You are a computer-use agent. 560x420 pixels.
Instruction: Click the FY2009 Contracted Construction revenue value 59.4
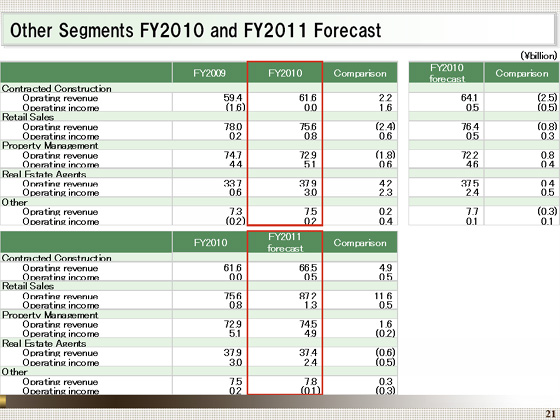click(x=233, y=98)
